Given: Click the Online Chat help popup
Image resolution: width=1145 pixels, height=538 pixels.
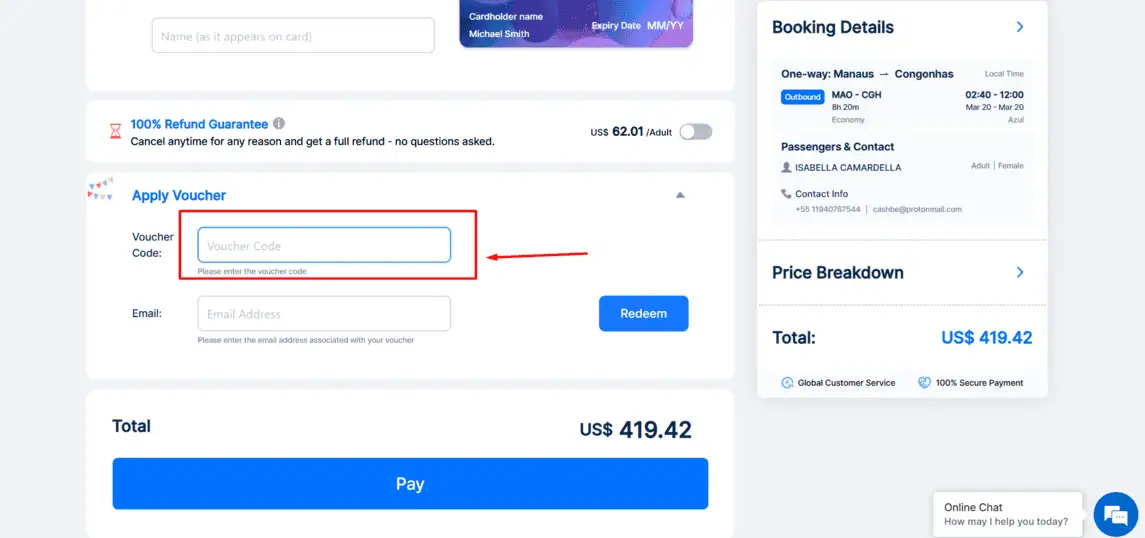Looking at the screenshot, I should tap(1006, 514).
